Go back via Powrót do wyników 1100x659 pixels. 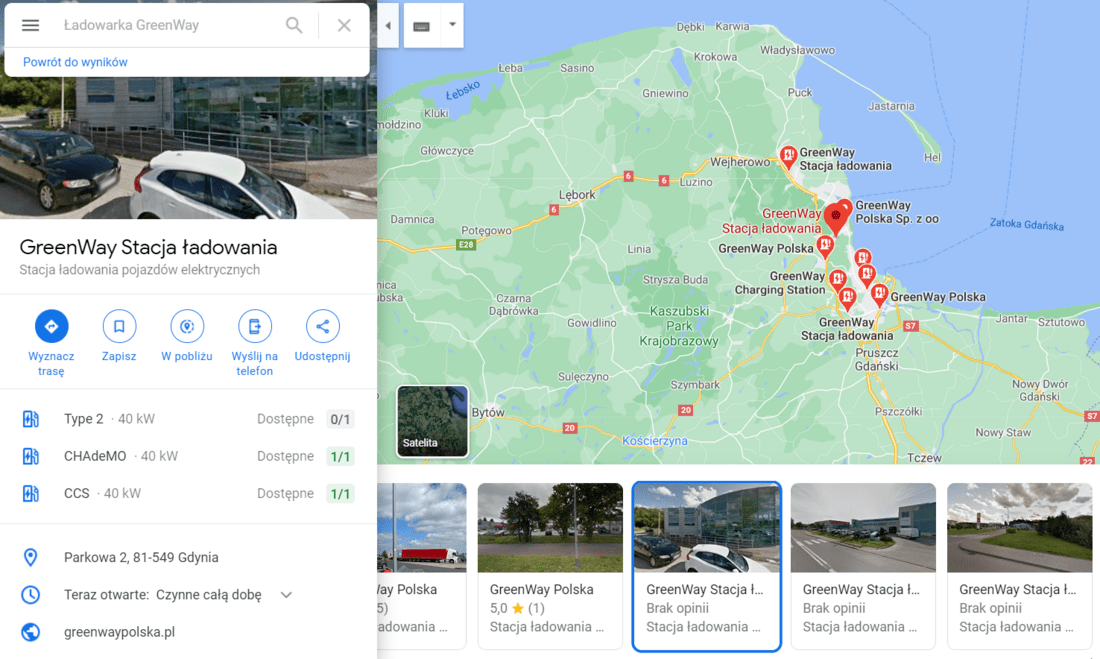pos(75,62)
